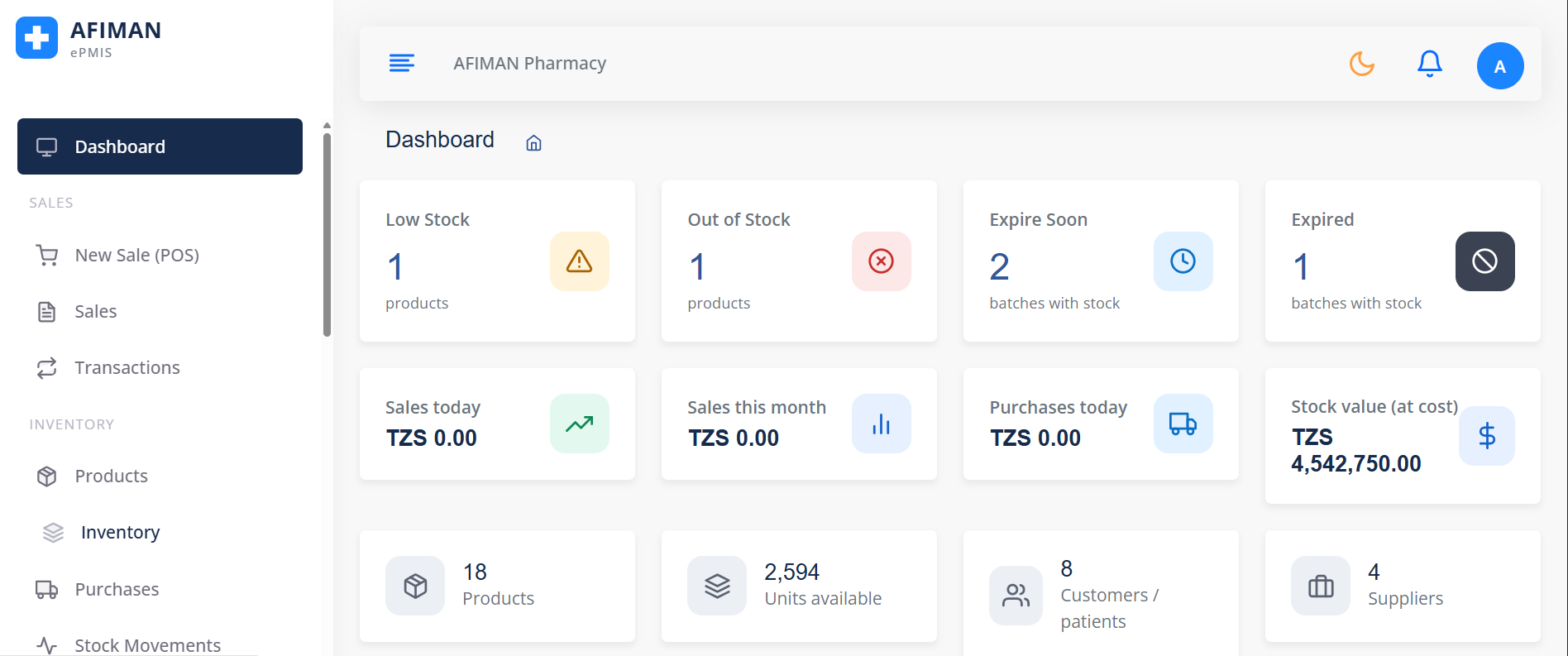Open Purchases from the sidebar

(x=160, y=589)
